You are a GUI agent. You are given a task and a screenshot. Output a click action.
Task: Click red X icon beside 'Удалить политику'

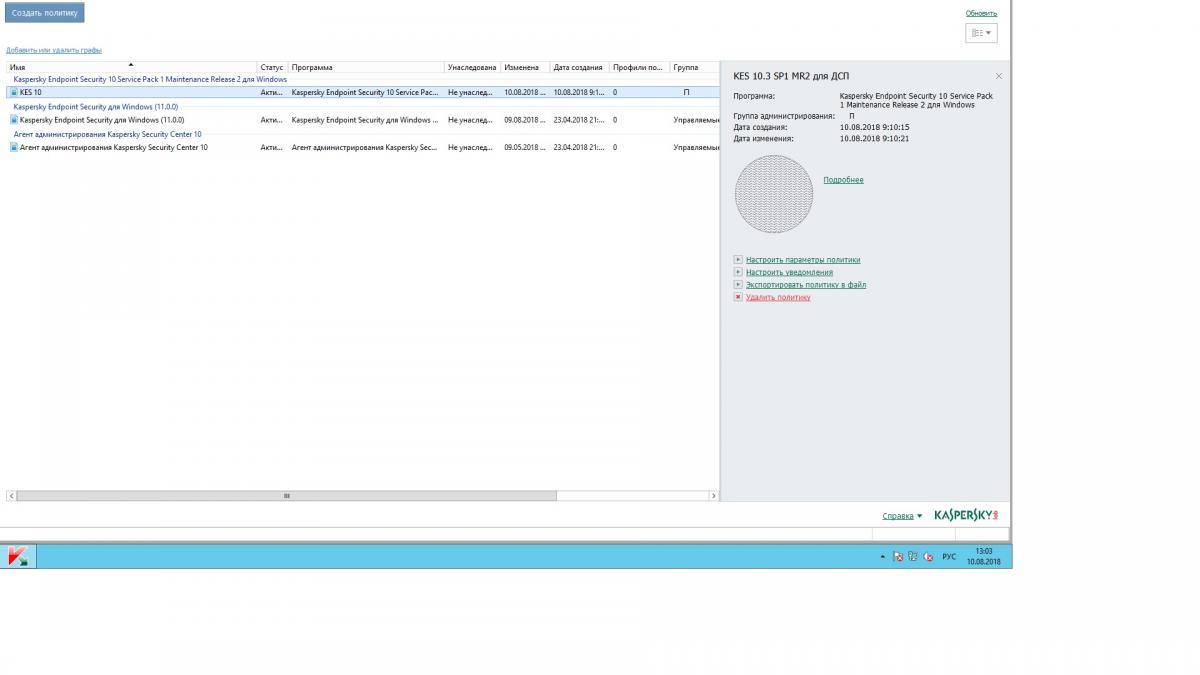pyautogui.click(x=738, y=297)
